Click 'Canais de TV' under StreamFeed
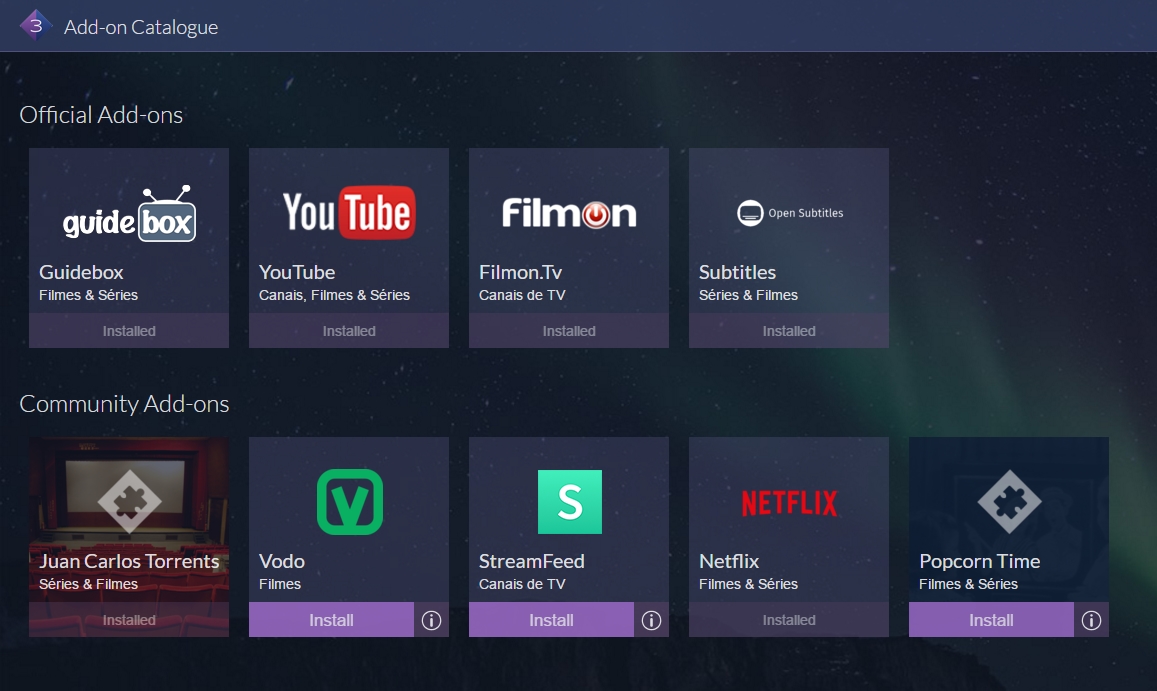The image size is (1157, 691). tap(522, 584)
